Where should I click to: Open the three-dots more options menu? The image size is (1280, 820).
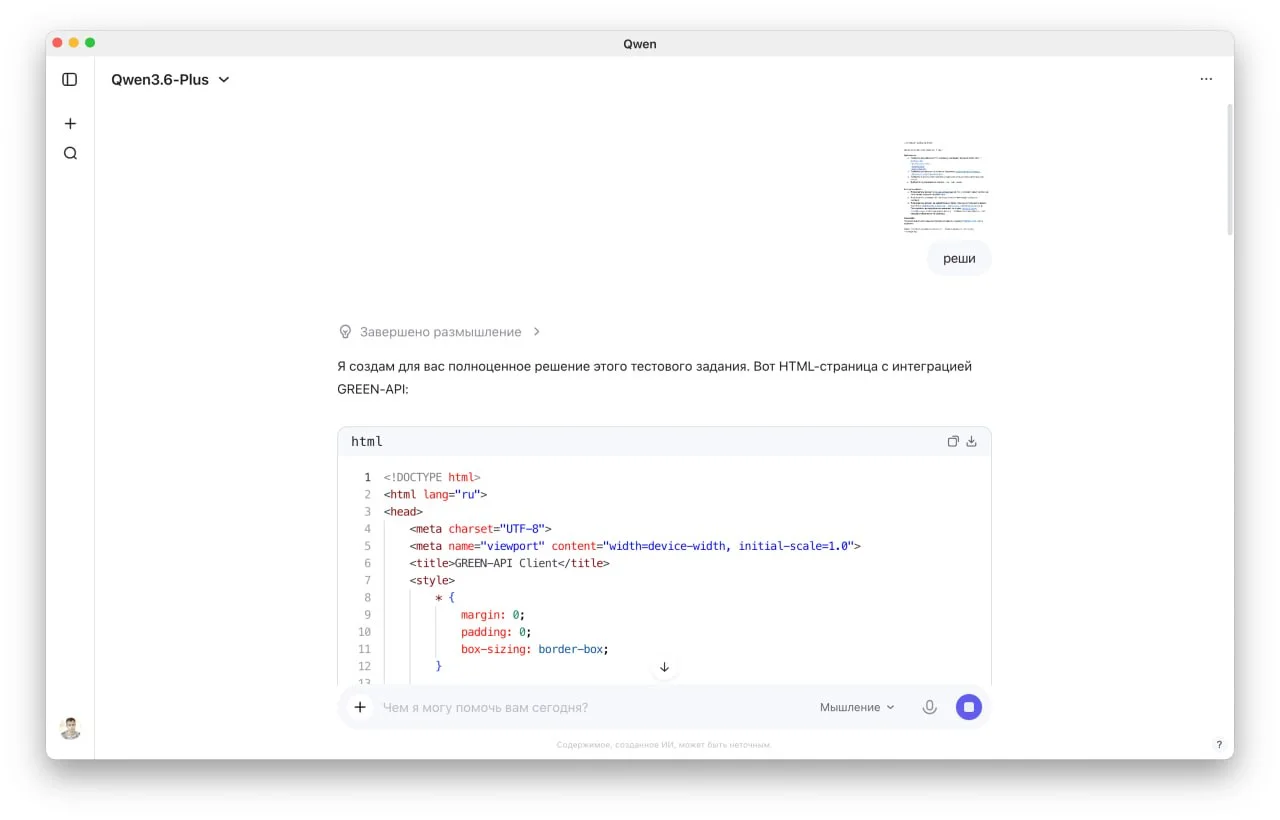(1206, 80)
